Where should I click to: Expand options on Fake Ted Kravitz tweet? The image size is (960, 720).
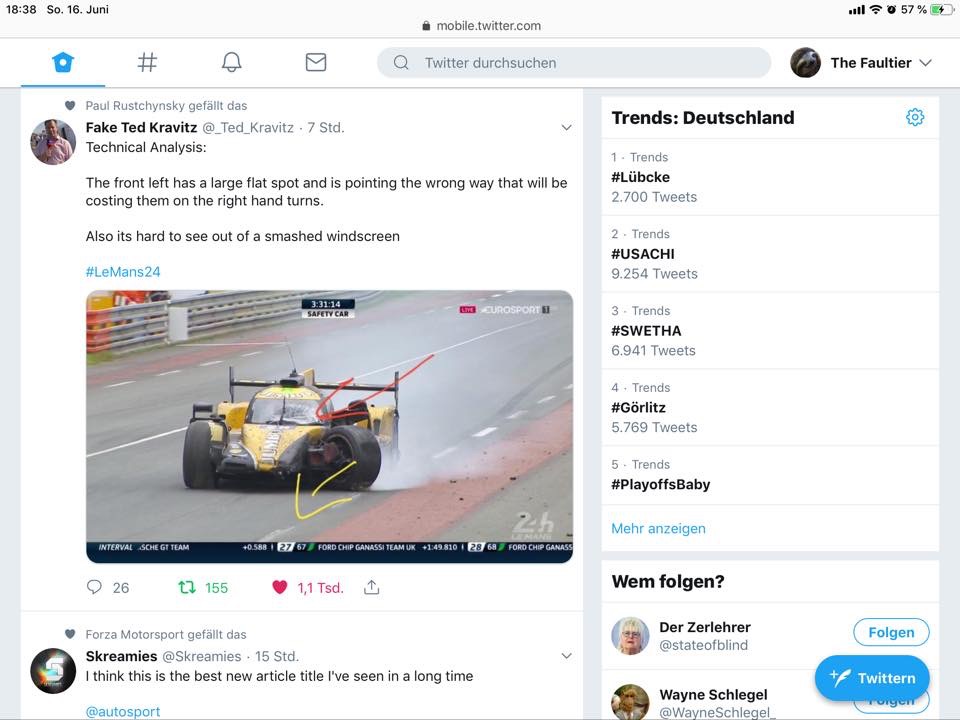[x=566, y=127]
